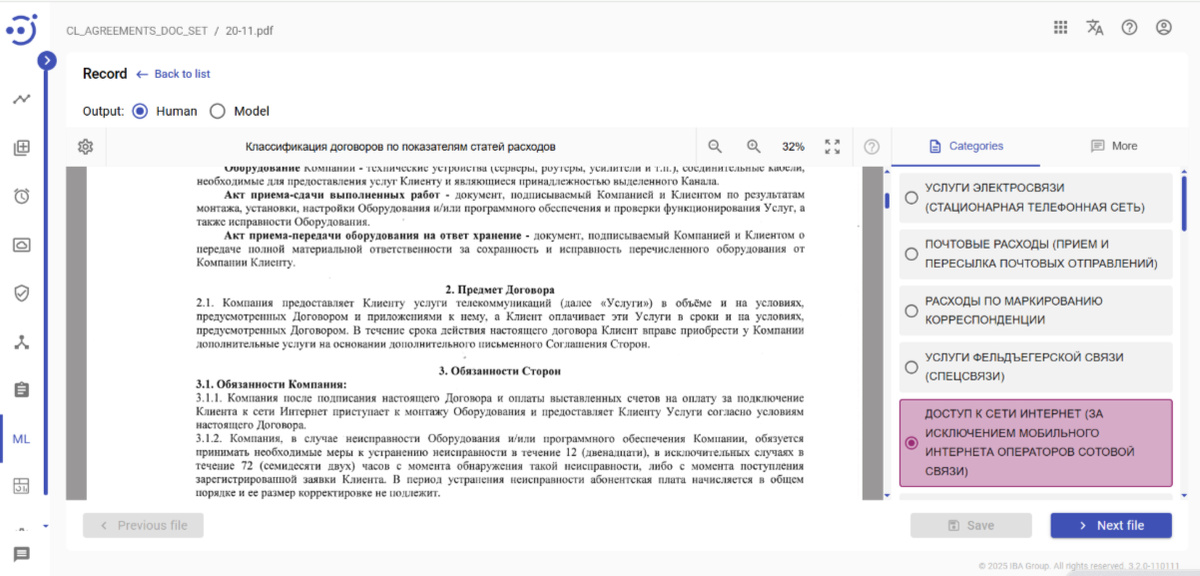Select the Human output radio button
Viewport: 1200px width, 576px height.
[x=140, y=112]
